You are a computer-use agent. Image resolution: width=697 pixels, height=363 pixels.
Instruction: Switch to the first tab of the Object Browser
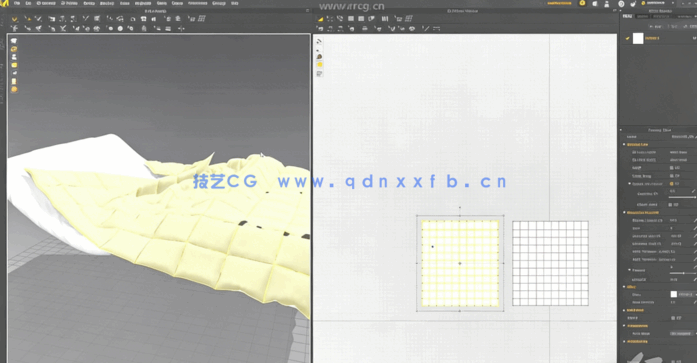[627, 16]
